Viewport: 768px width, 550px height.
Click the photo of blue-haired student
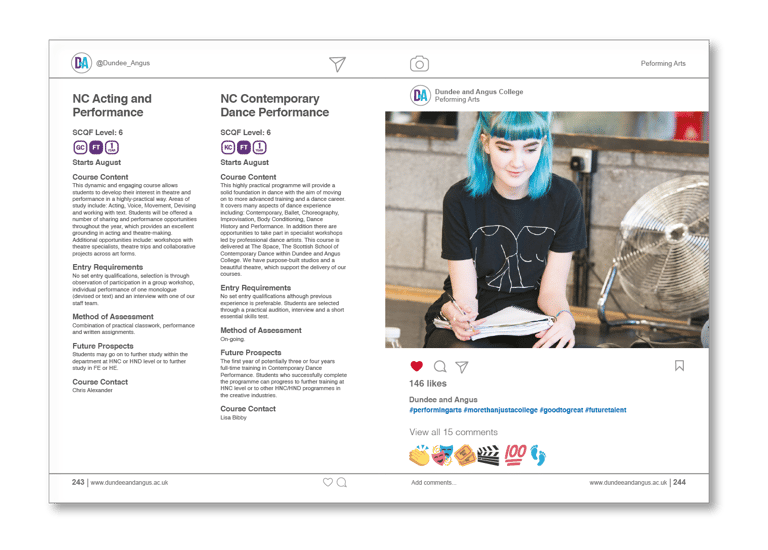pos(547,230)
